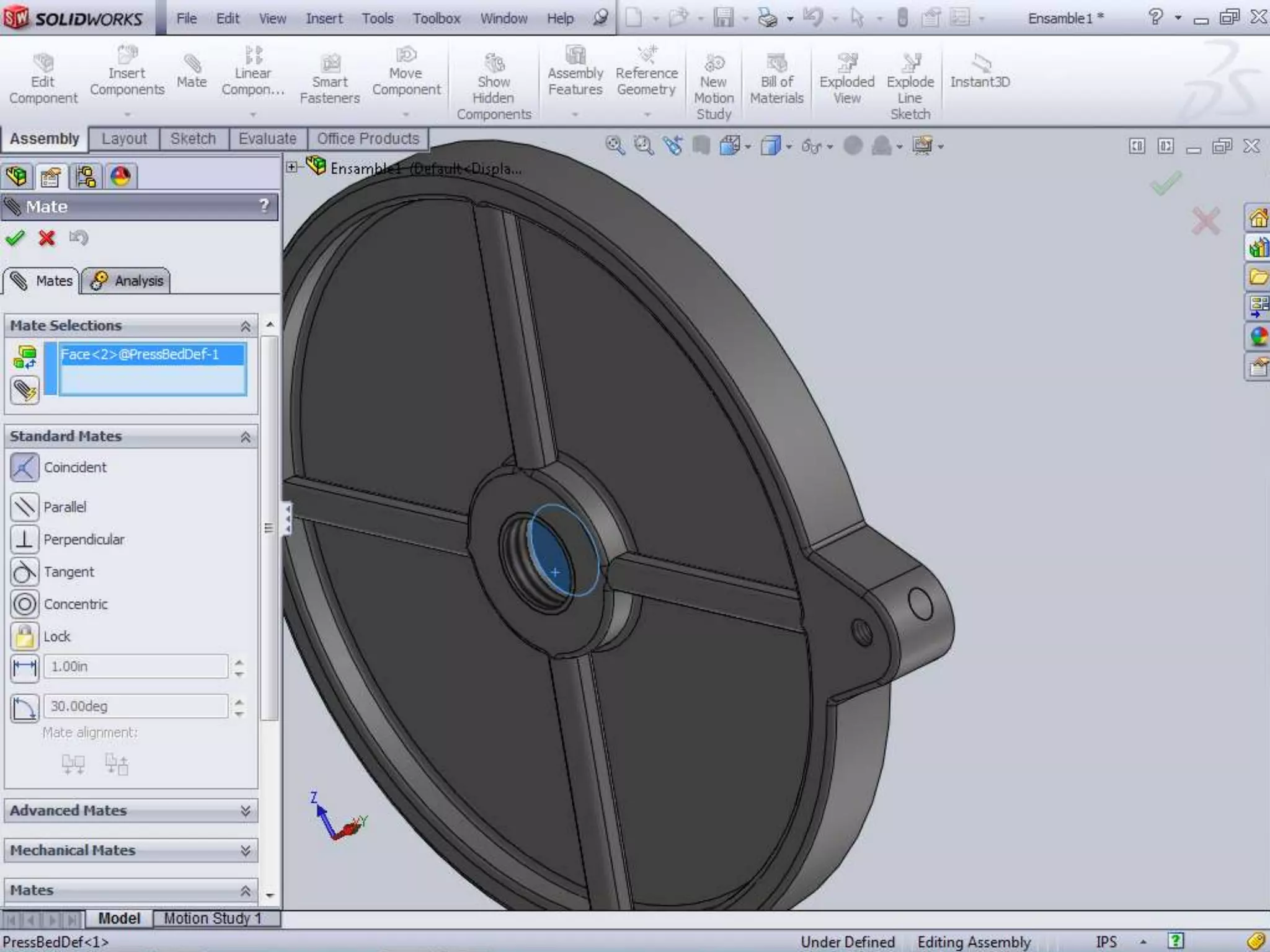Open the DisplayManager tab icon
The image size is (1270, 952).
pyautogui.click(x=120, y=177)
